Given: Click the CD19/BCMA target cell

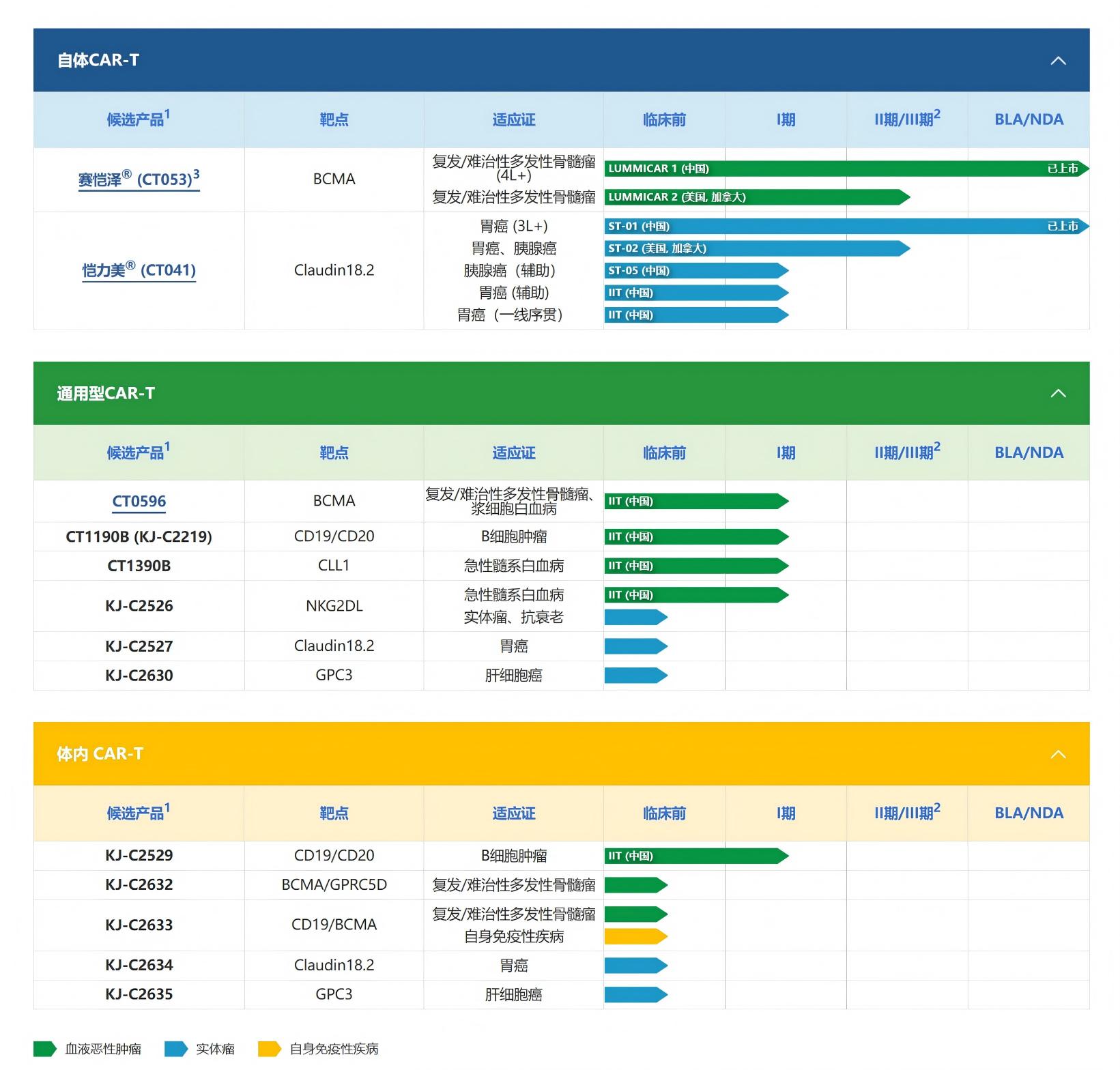Looking at the screenshot, I should pyautogui.click(x=334, y=925).
